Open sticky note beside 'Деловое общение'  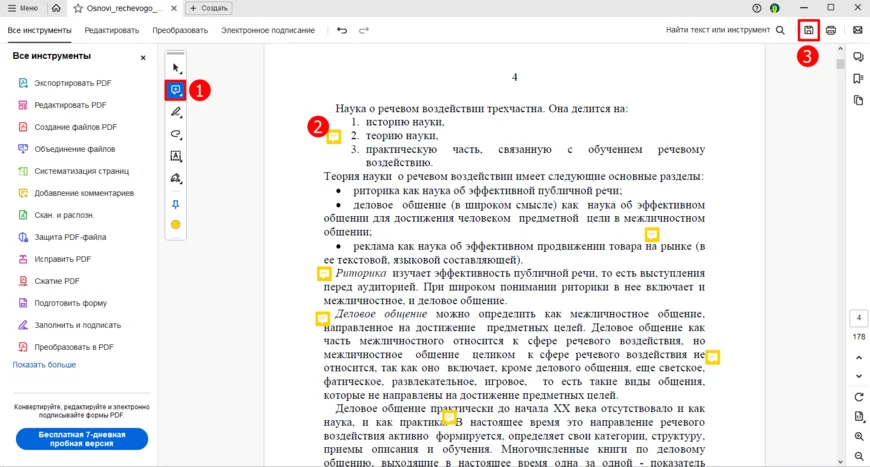pyautogui.click(x=322, y=318)
